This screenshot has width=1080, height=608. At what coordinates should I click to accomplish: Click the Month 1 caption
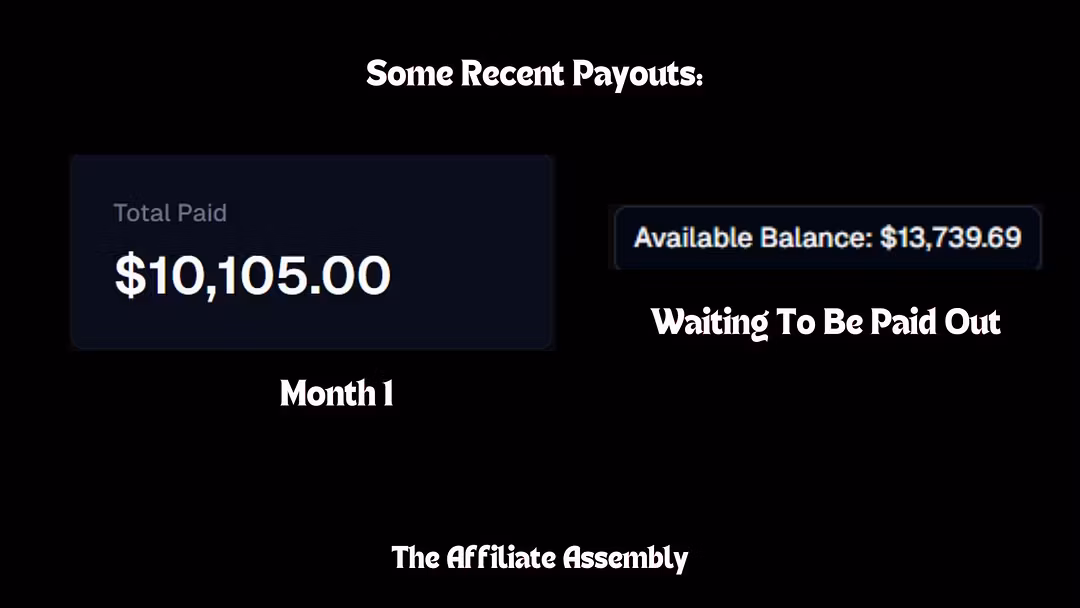336,393
